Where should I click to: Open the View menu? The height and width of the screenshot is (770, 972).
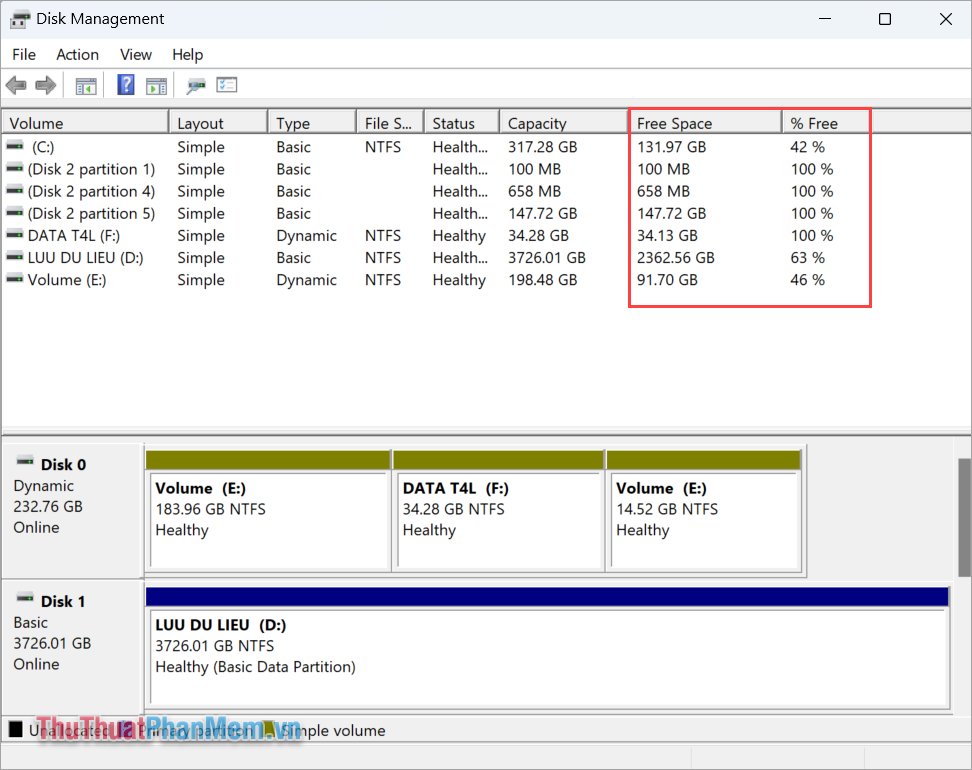[x=135, y=54]
